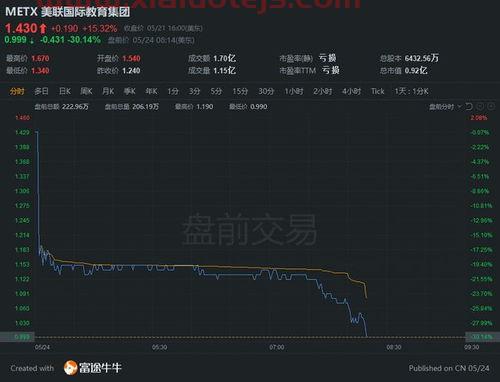The height and width of the screenshot is (382, 500).
Task: Click the 09:30 time axis label
Action: click(472, 347)
